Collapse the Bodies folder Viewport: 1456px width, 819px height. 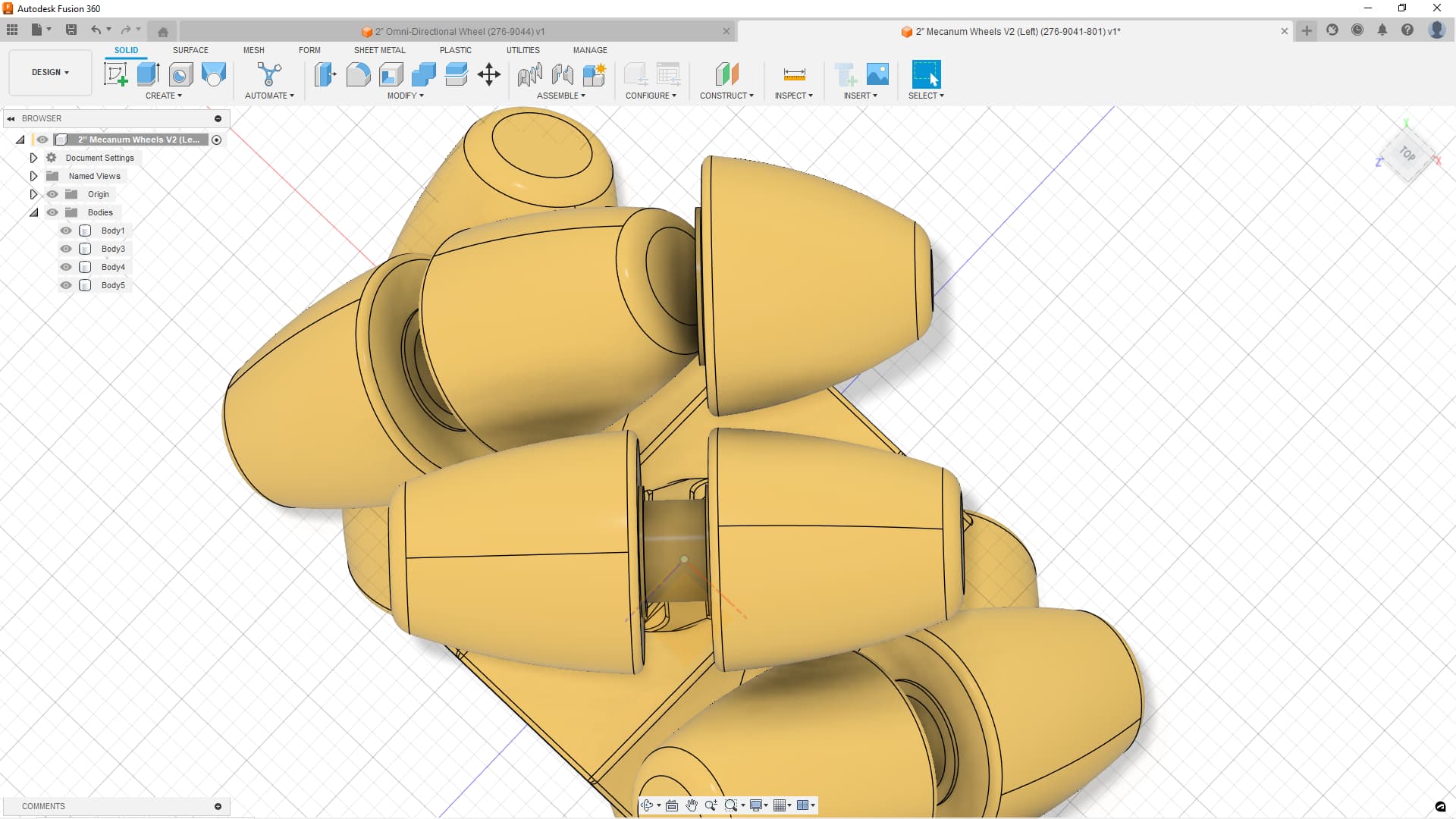point(33,212)
